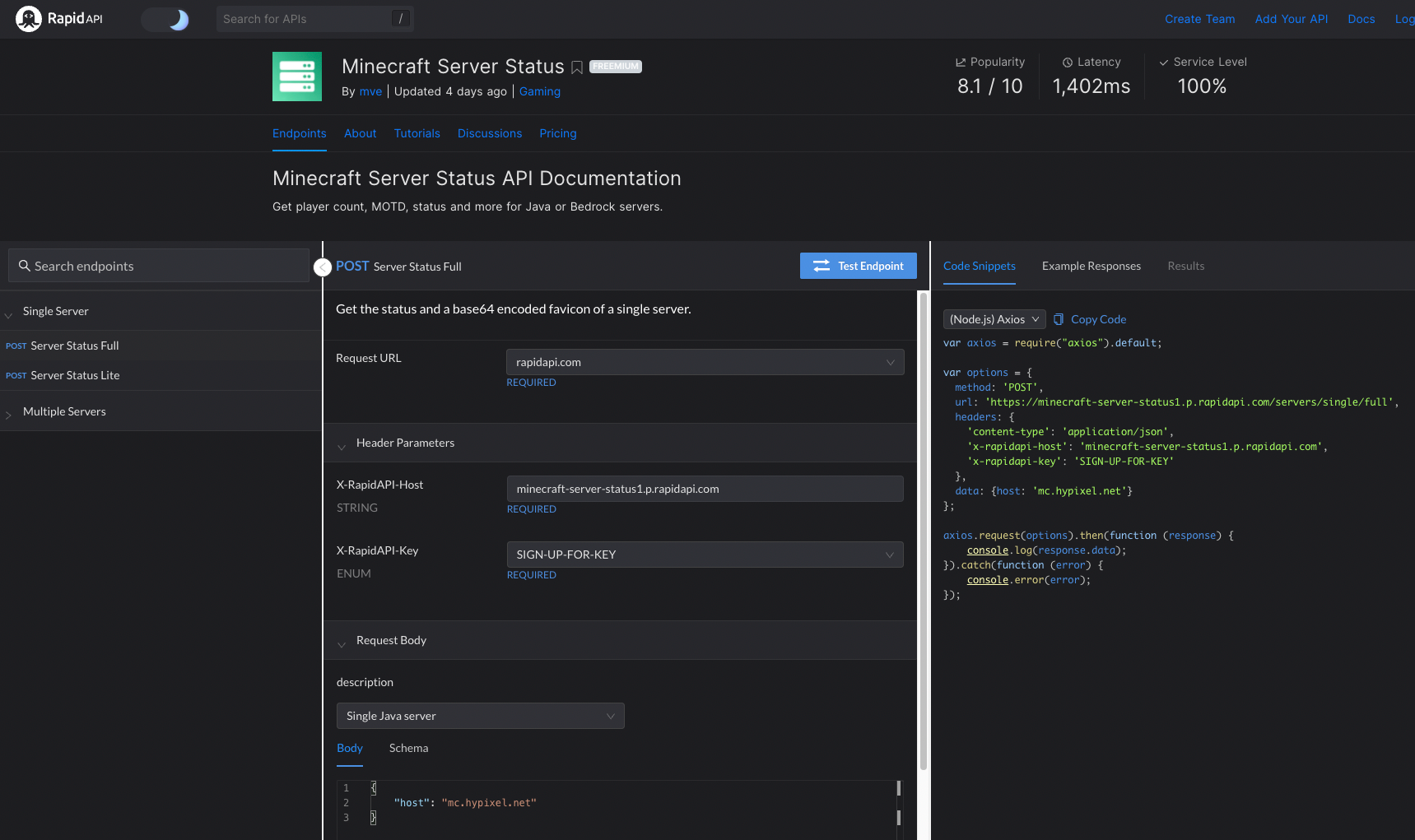The height and width of the screenshot is (840, 1415).
Task: Click the Minecraft Server Status API thumbnail
Action: (x=297, y=77)
